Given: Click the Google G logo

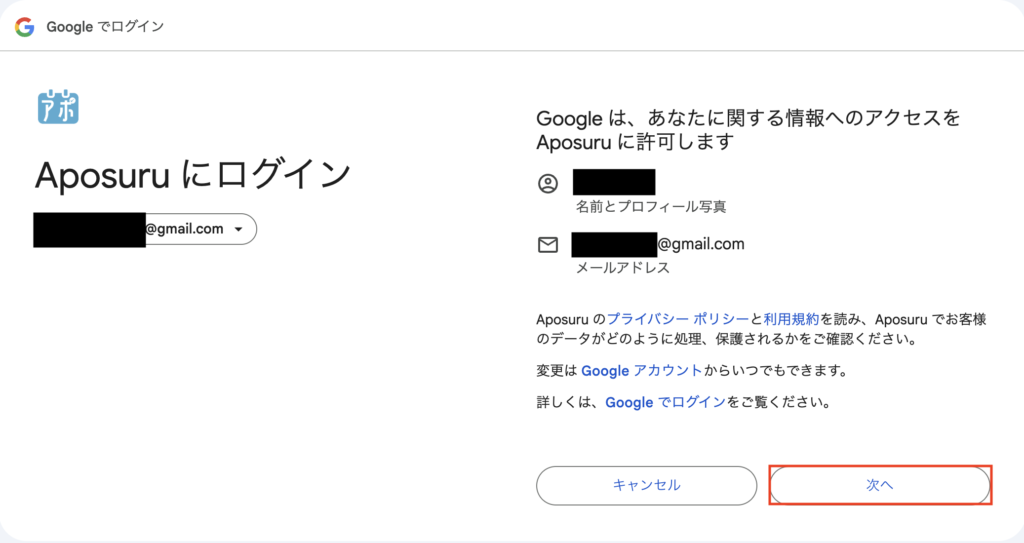Looking at the screenshot, I should point(25,27).
